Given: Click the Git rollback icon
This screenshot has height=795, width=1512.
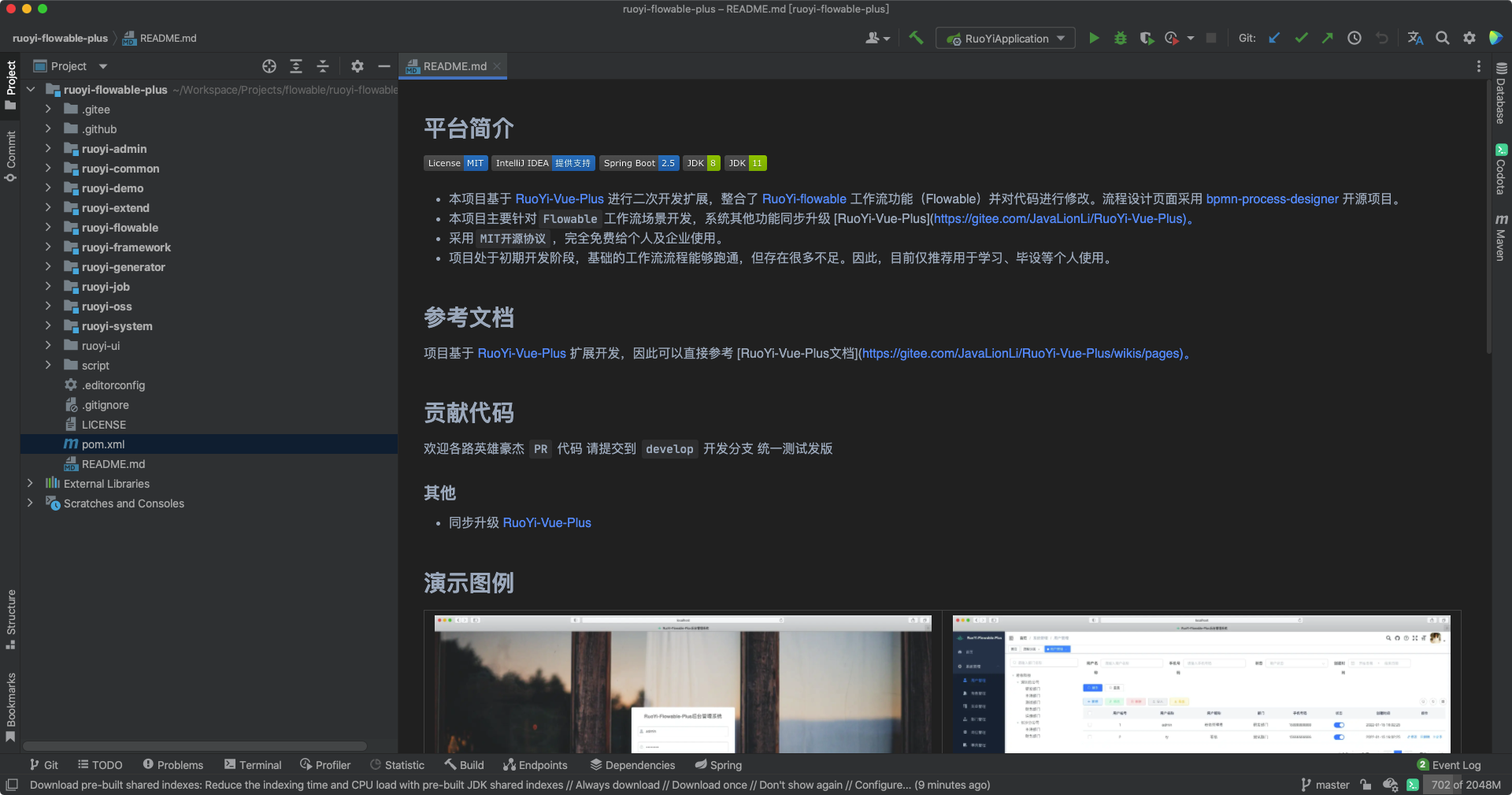Looking at the screenshot, I should 1381,38.
